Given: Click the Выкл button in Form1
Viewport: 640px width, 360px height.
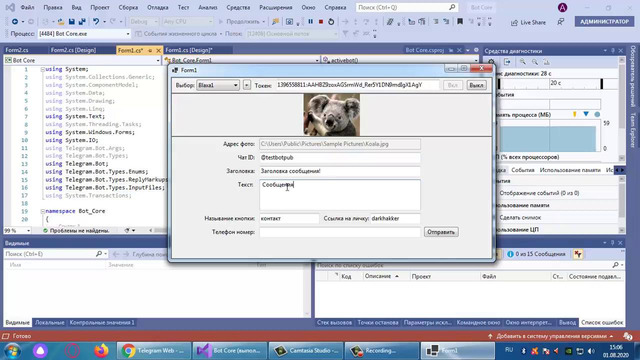Looking at the screenshot, I should tap(476, 85).
